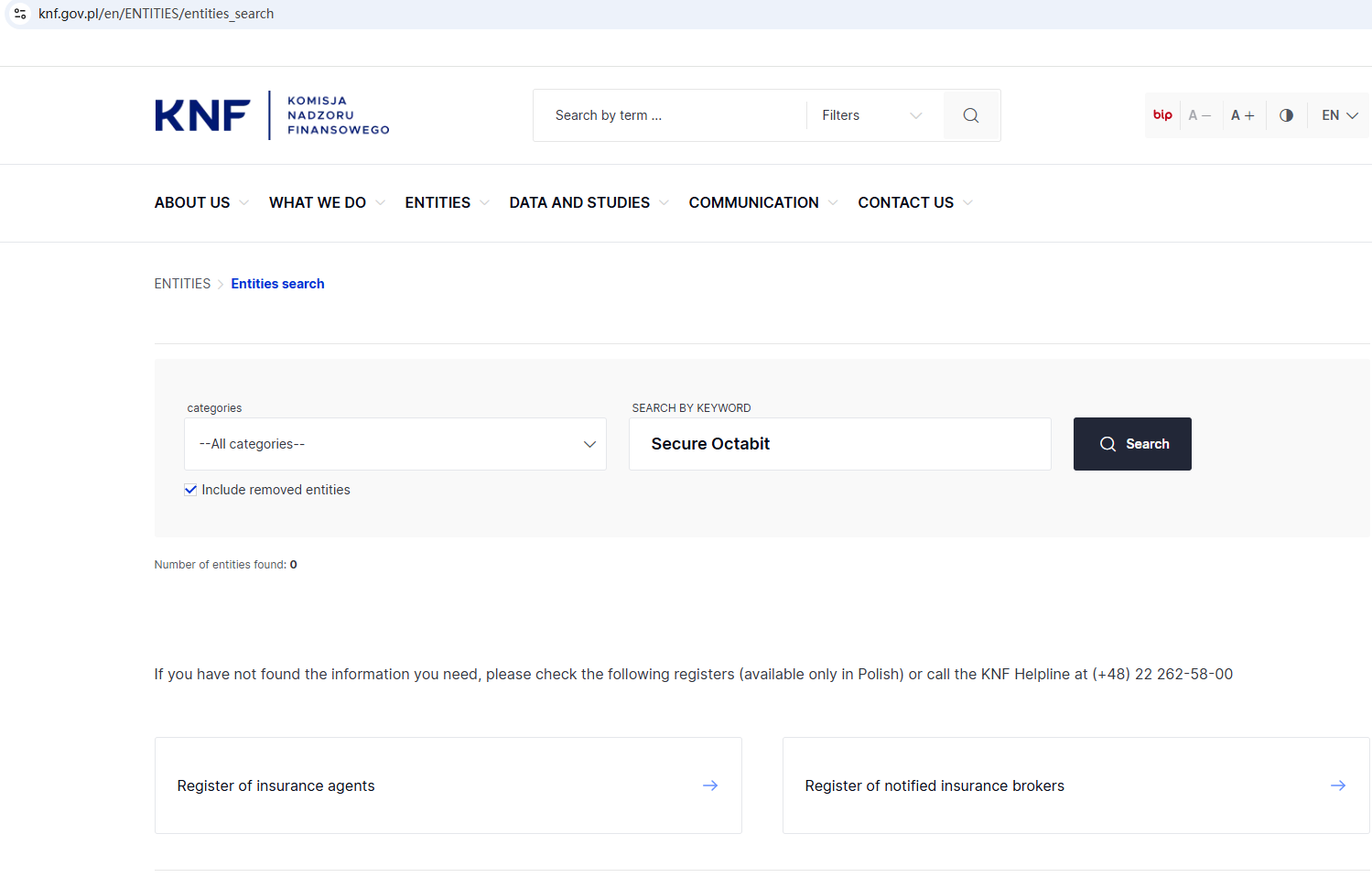
Task: Click arrow on notified insurance brokers card
Action: coord(1337,785)
